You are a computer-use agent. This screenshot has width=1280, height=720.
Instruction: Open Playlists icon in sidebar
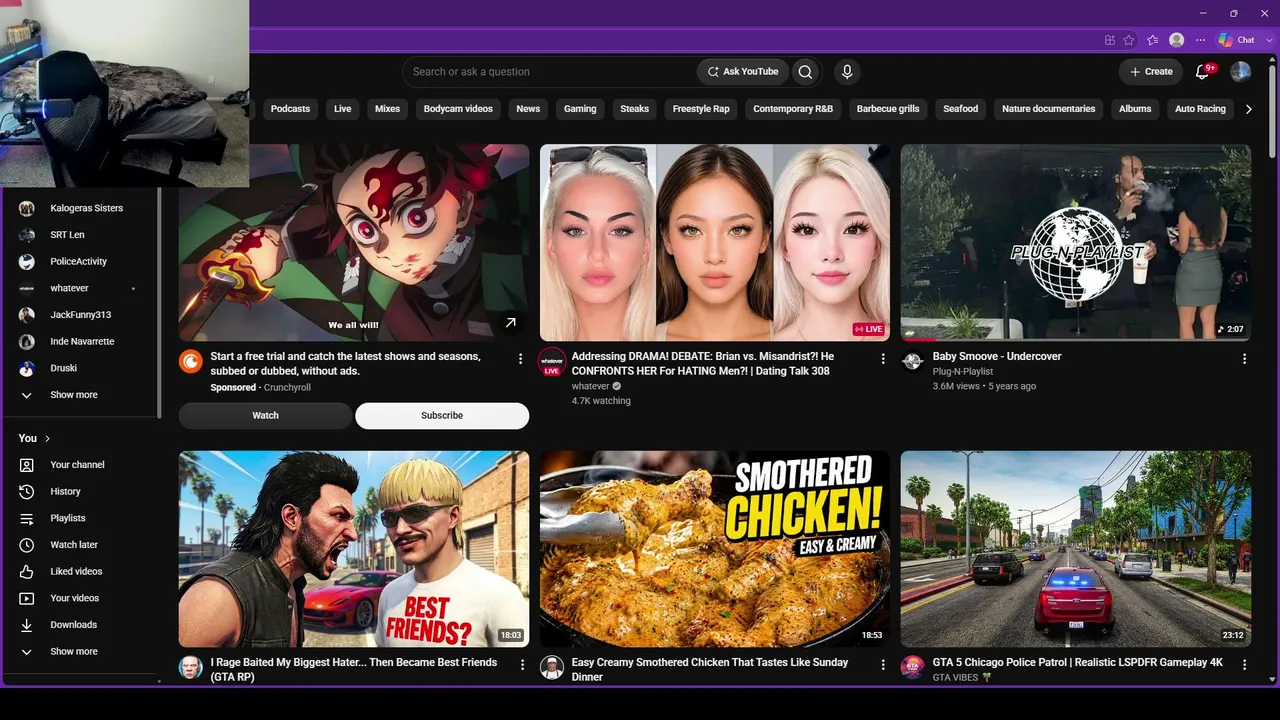coord(27,518)
